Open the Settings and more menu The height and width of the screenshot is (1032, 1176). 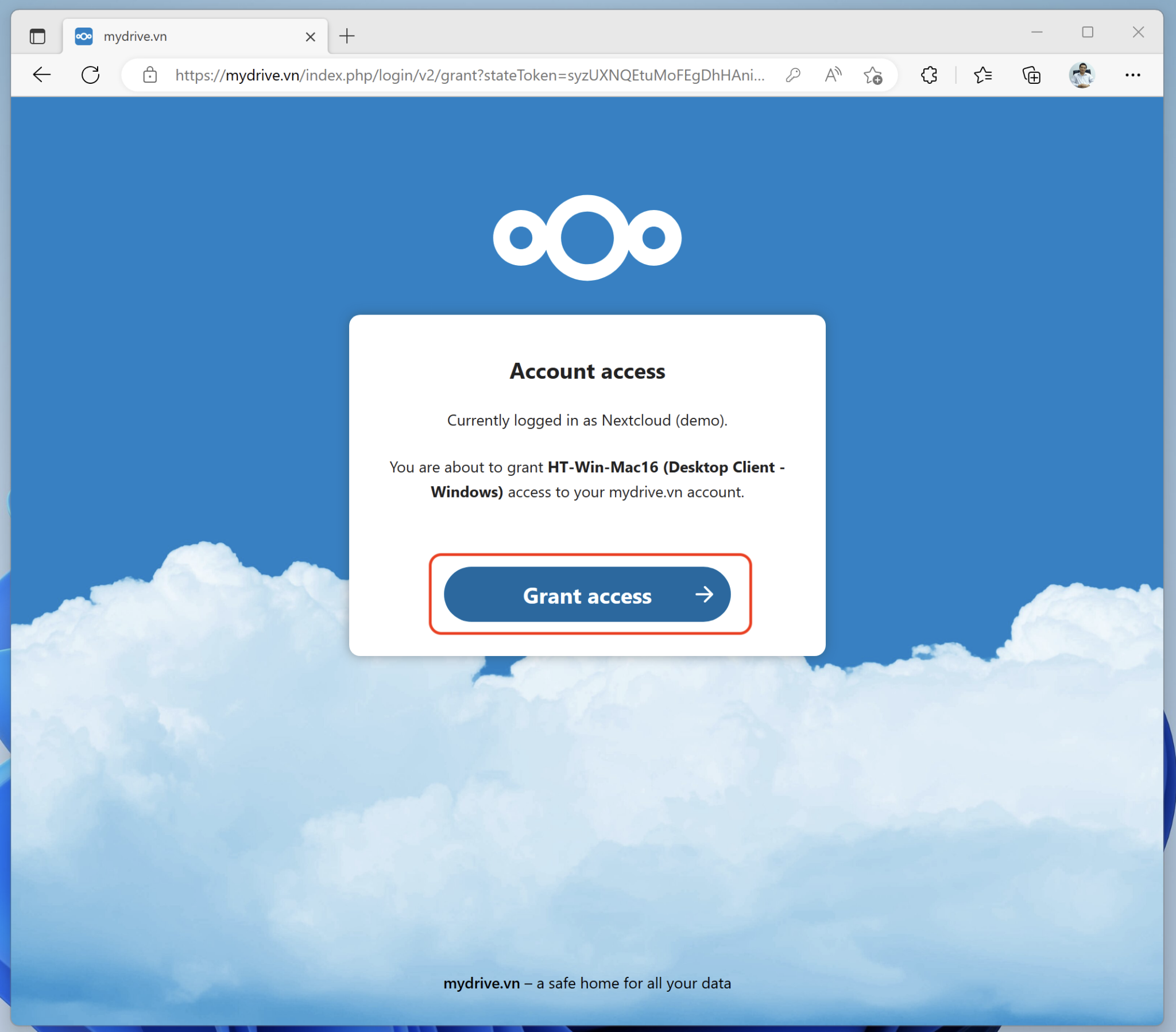(1132, 75)
